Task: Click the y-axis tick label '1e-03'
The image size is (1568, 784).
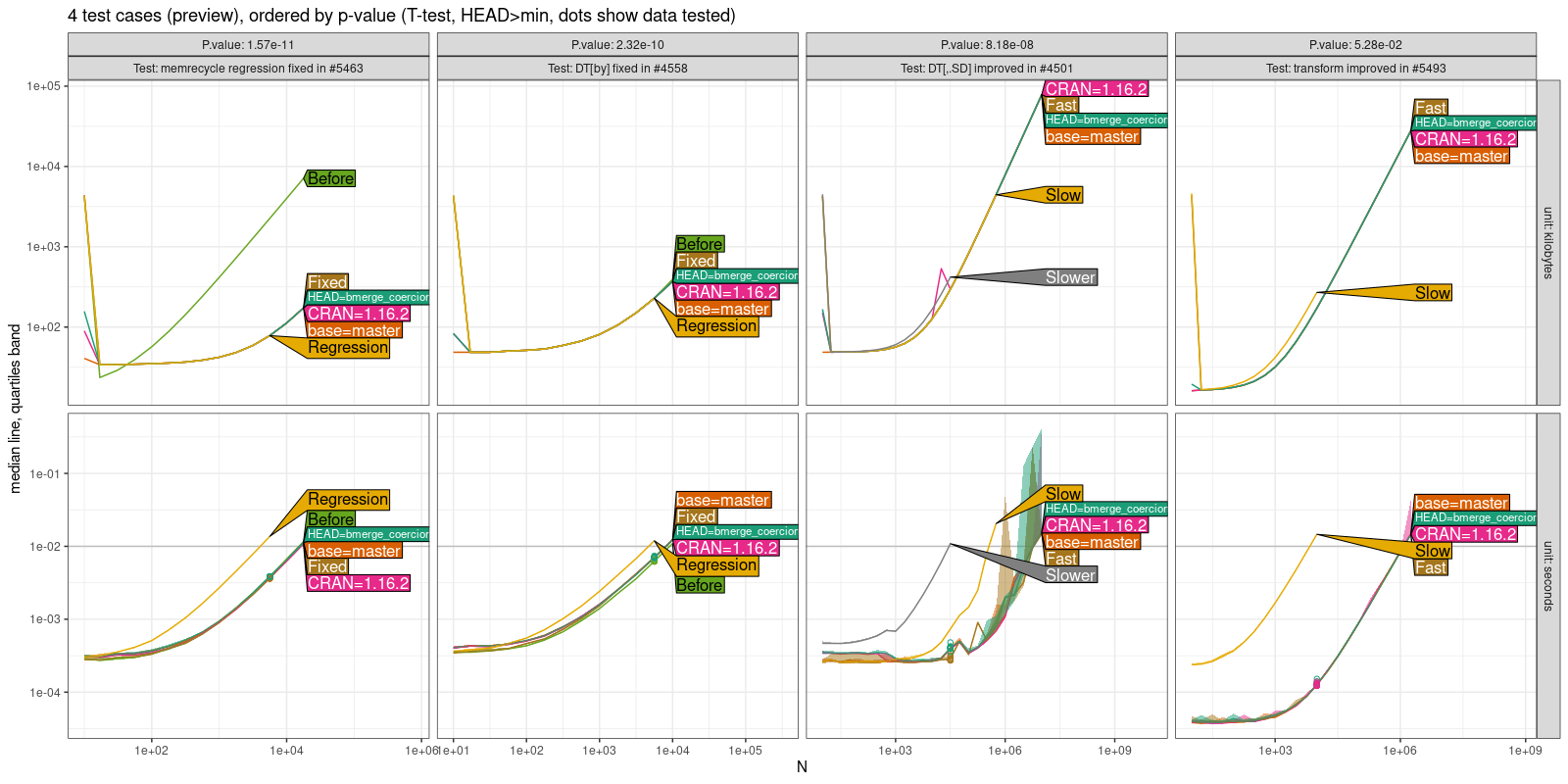Action: (45, 619)
